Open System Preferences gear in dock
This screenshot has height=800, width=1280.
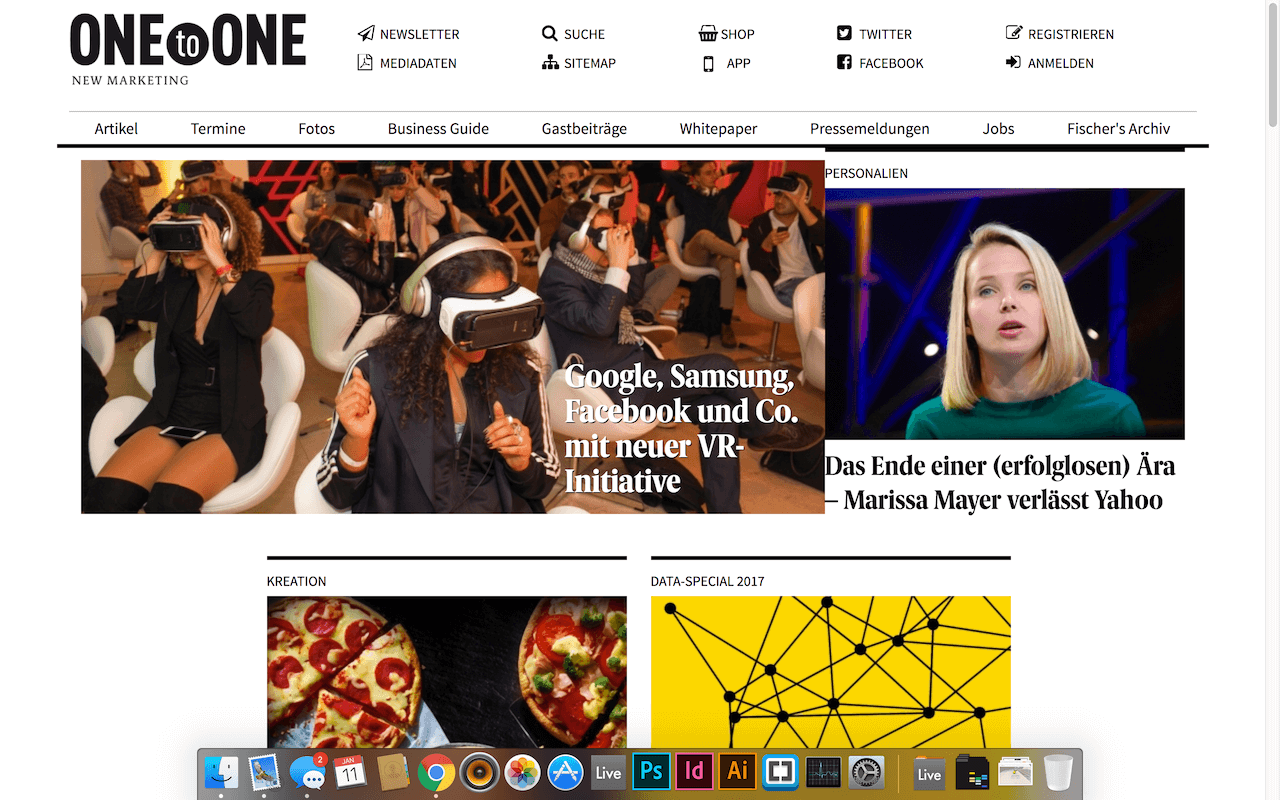coord(866,772)
